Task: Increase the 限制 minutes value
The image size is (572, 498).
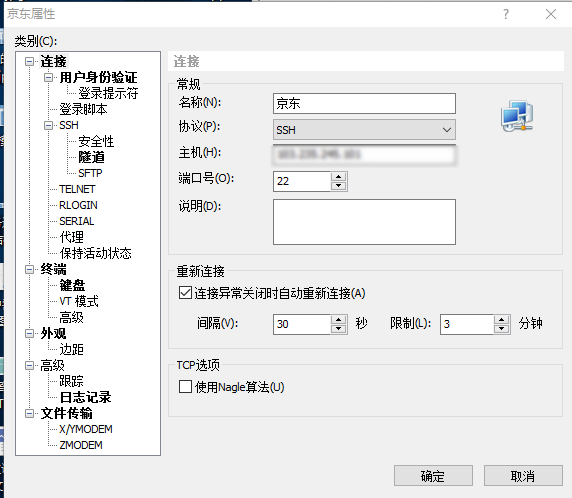Action: pyautogui.click(x=502, y=320)
